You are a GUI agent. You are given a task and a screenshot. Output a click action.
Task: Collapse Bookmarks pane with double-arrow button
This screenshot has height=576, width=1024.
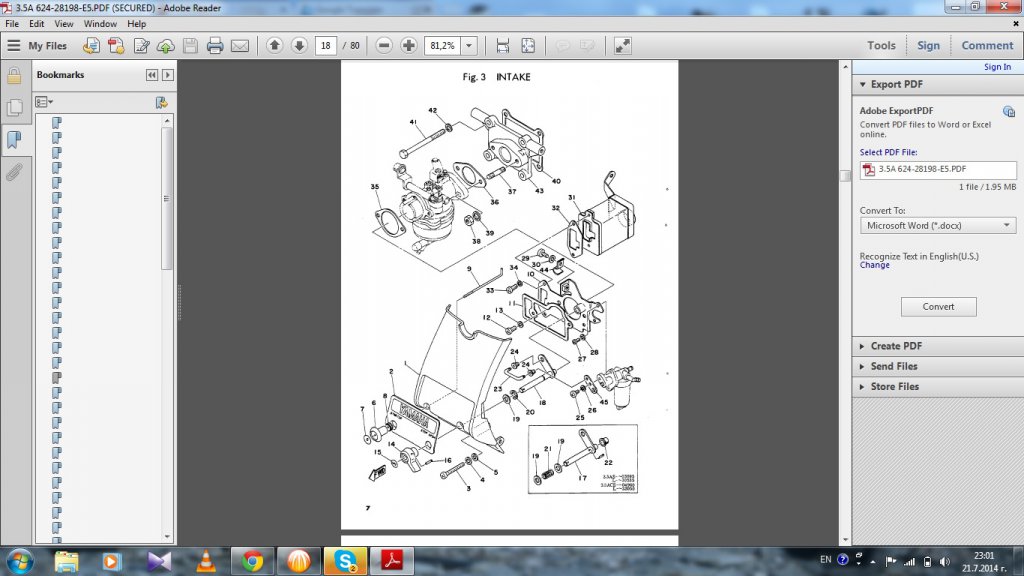click(152, 75)
